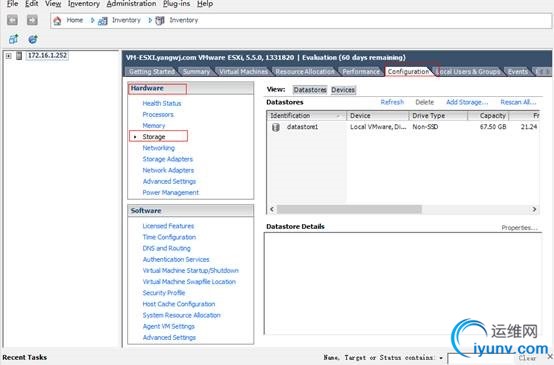554x365 pixels.
Task: Click the Home icon in breadcrumb
Action: 57,20
